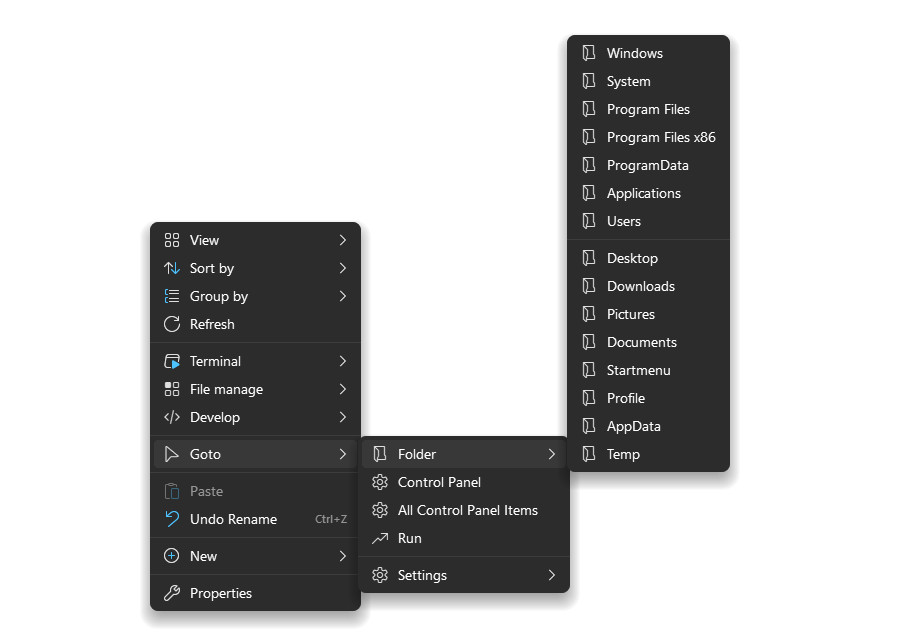
Task: Select the Temp folder item
Action: tap(623, 454)
